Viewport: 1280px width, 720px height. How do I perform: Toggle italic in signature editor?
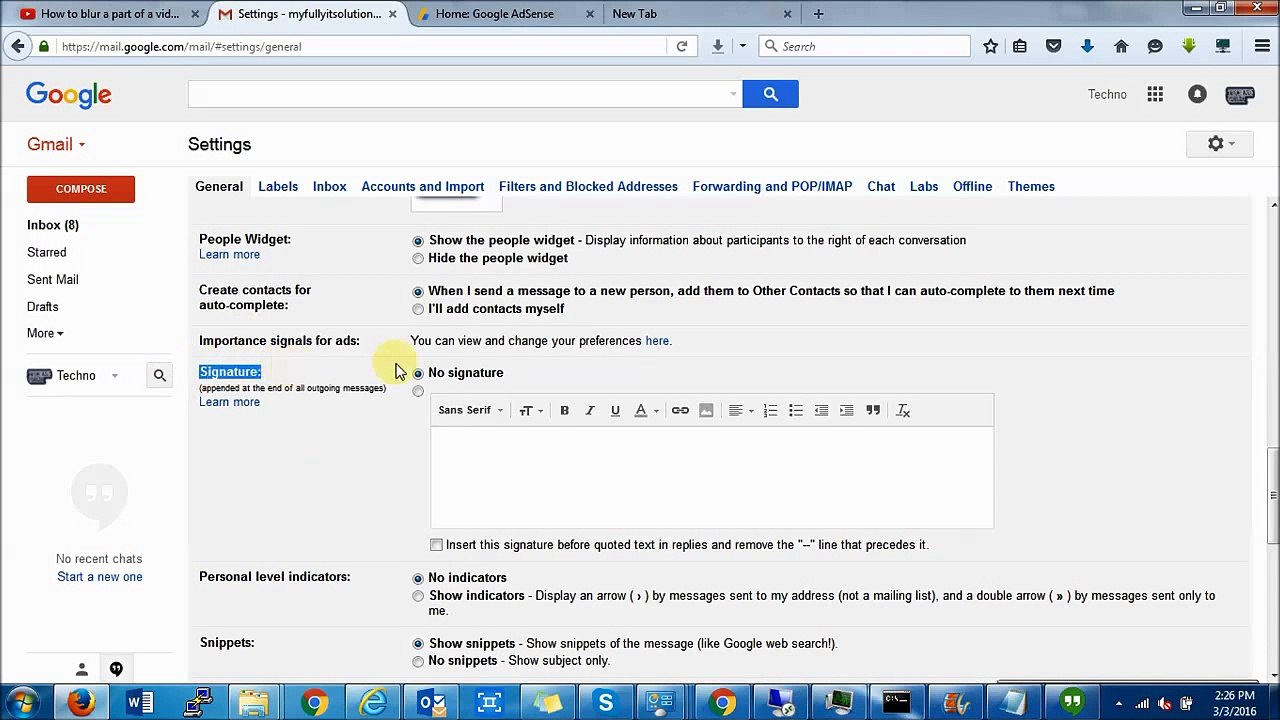[x=590, y=410]
